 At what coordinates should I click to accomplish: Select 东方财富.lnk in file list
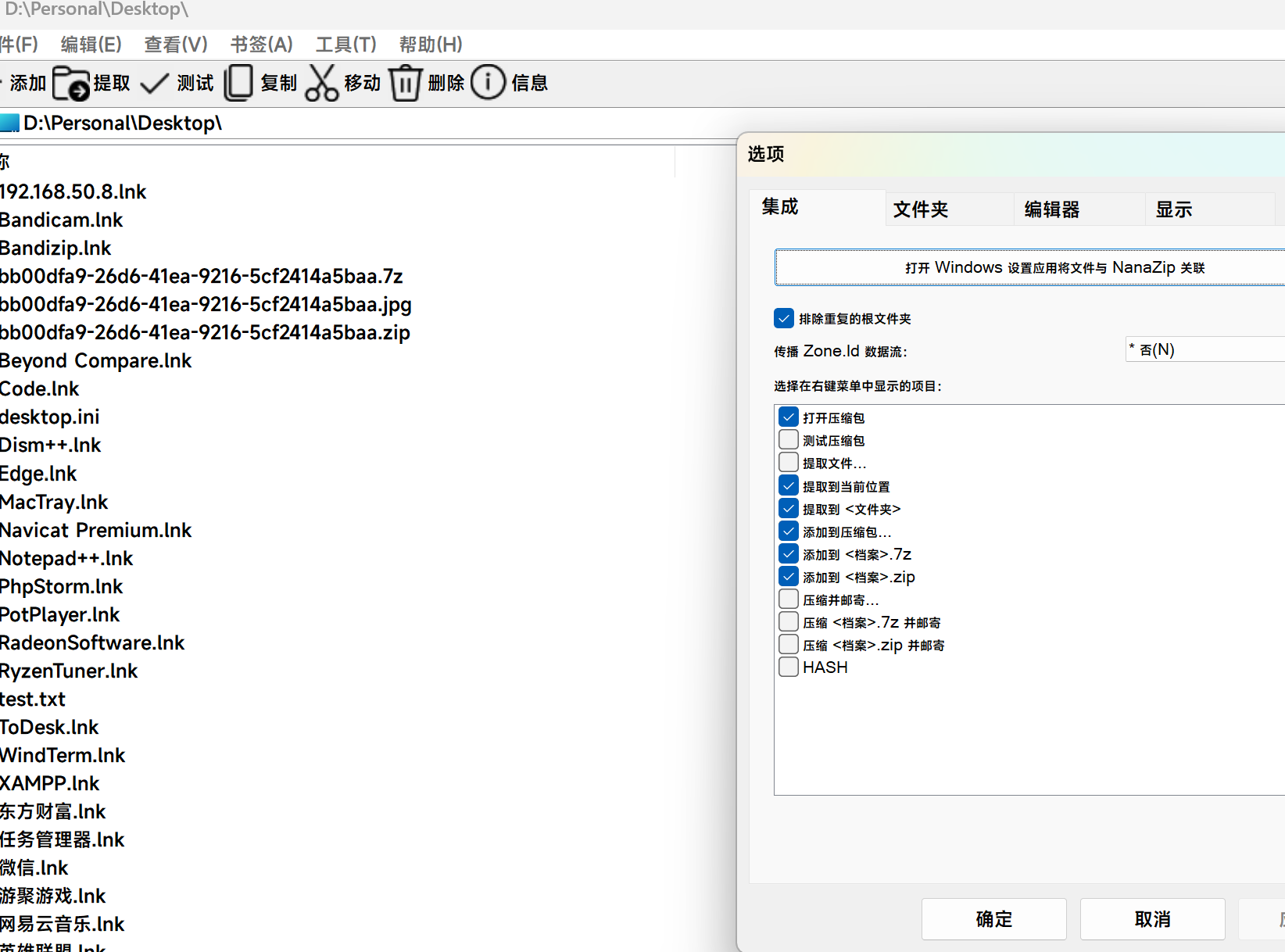pos(52,811)
